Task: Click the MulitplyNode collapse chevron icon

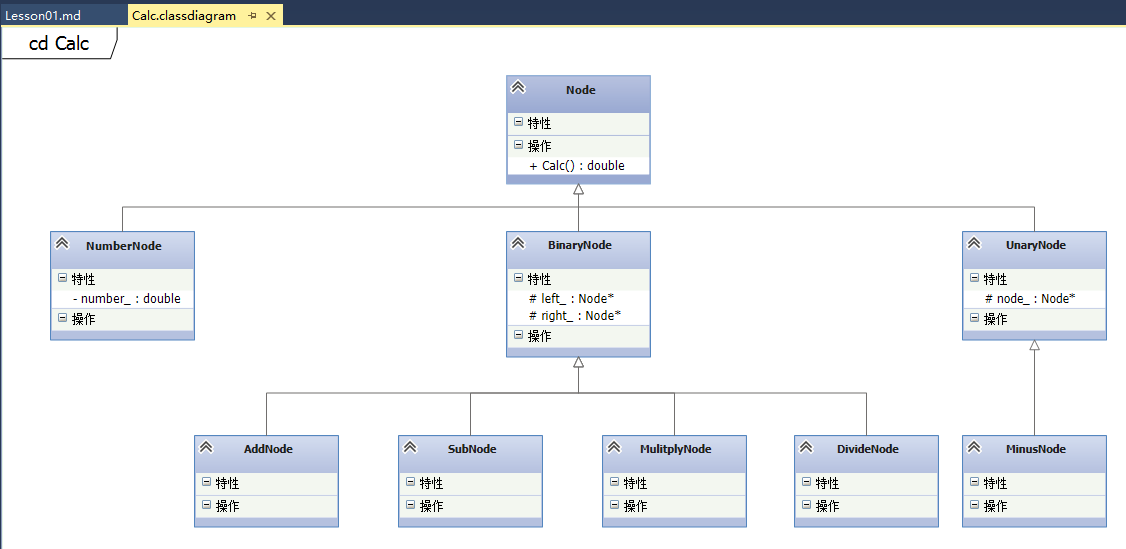Action: click(x=614, y=447)
